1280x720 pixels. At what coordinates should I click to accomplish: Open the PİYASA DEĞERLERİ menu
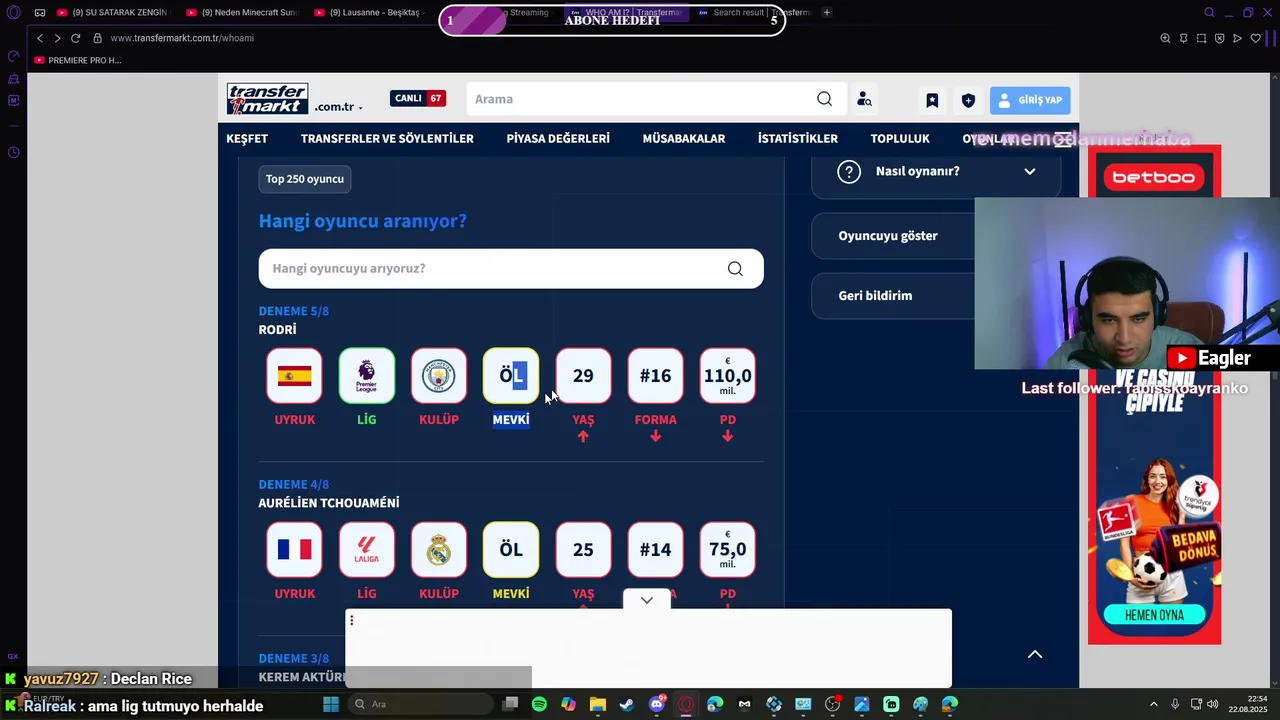pos(558,139)
